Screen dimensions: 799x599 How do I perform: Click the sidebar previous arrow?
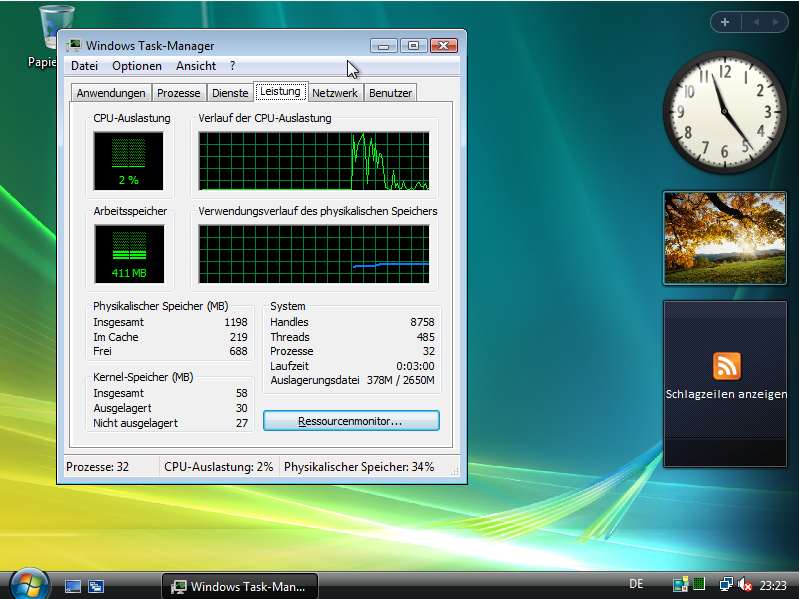coord(756,22)
